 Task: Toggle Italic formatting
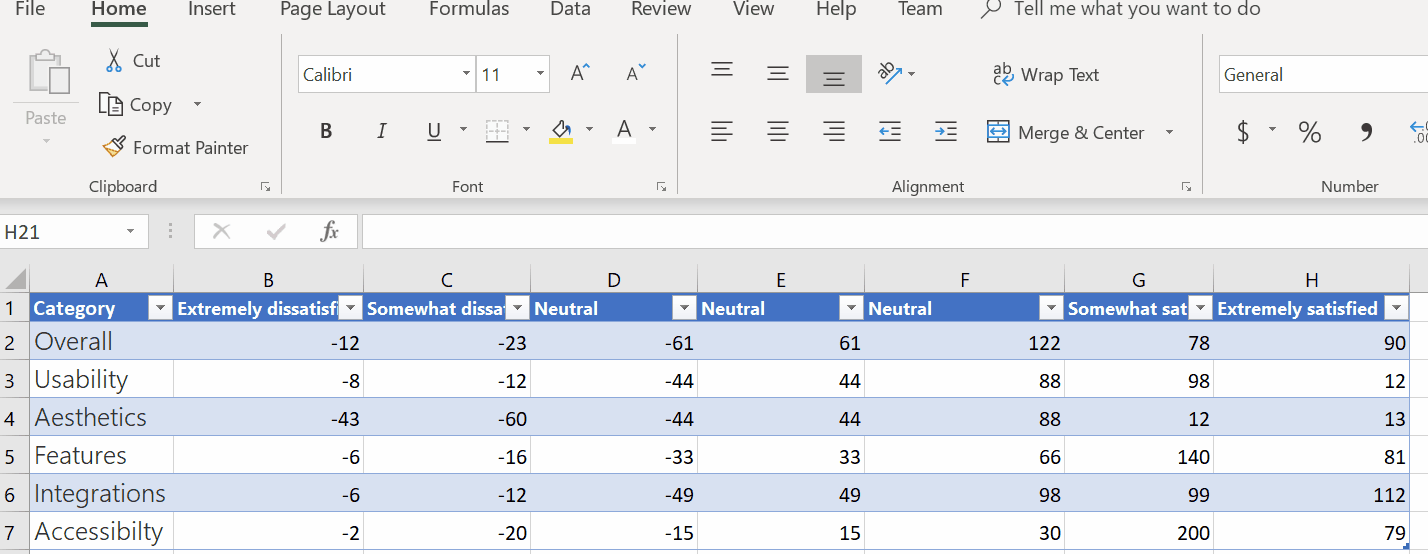pos(381,131)
